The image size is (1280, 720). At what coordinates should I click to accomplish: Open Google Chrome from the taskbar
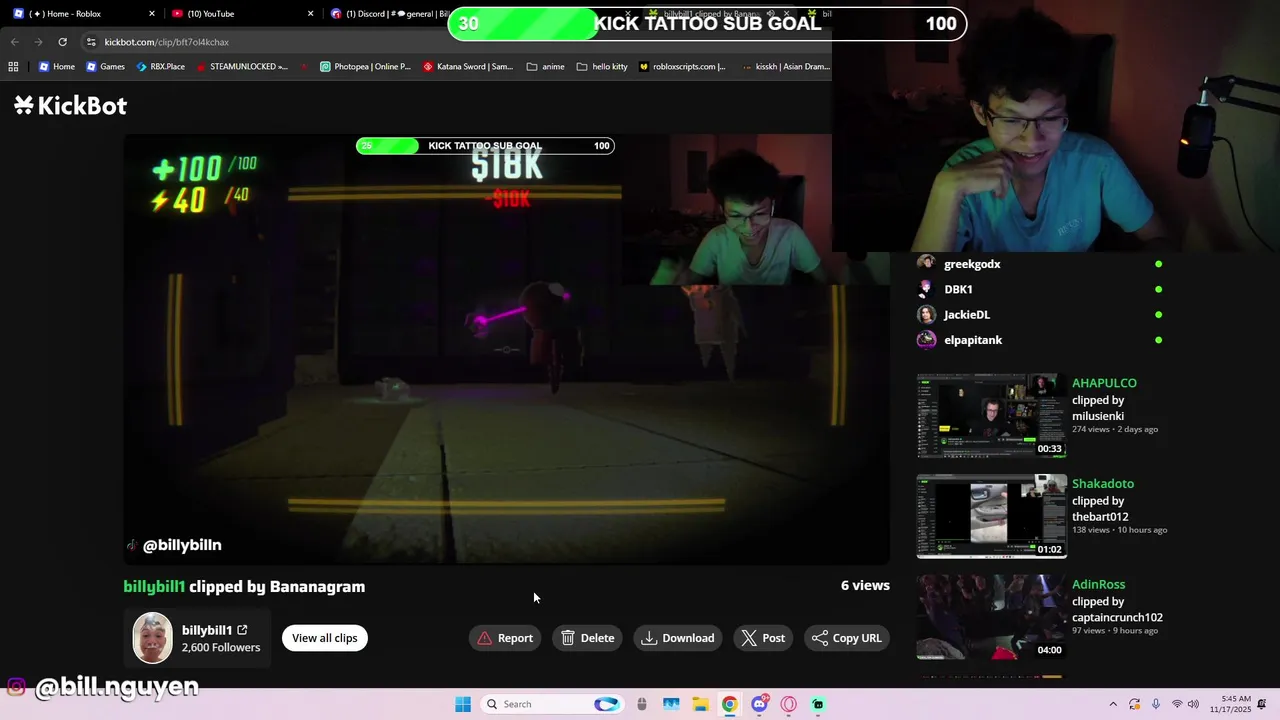[730, 704]
